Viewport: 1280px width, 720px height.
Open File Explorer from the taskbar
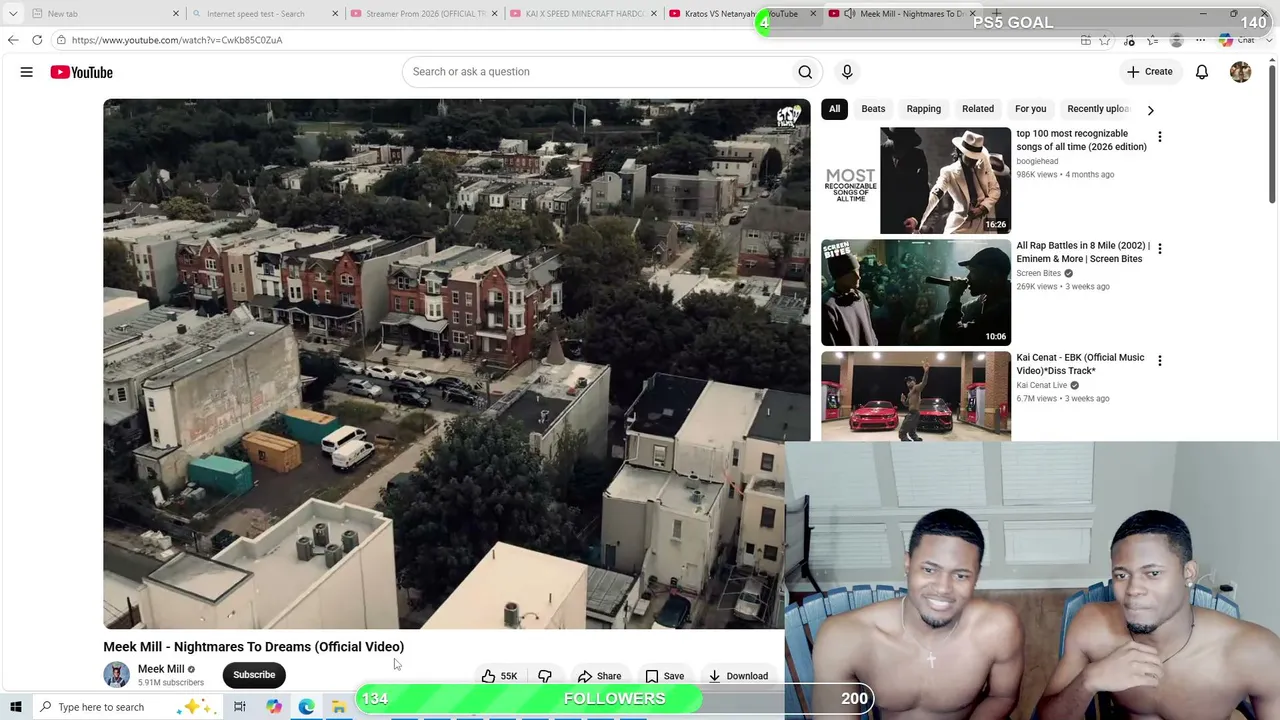[x=339, y=707]
